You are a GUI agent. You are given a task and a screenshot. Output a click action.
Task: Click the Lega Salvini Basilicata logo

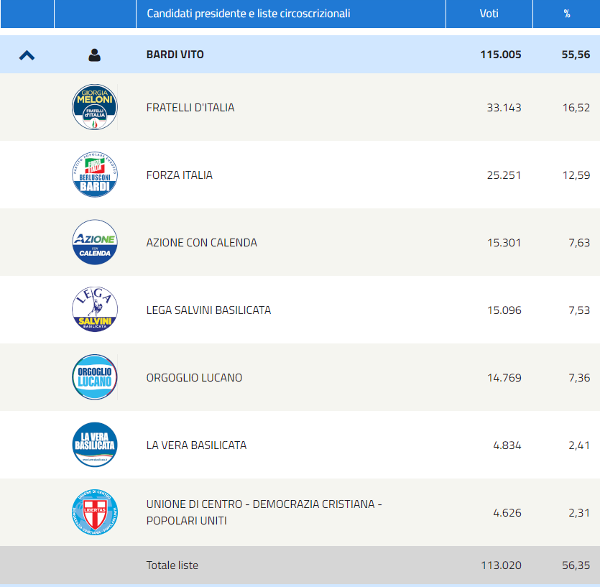point(95,310)
